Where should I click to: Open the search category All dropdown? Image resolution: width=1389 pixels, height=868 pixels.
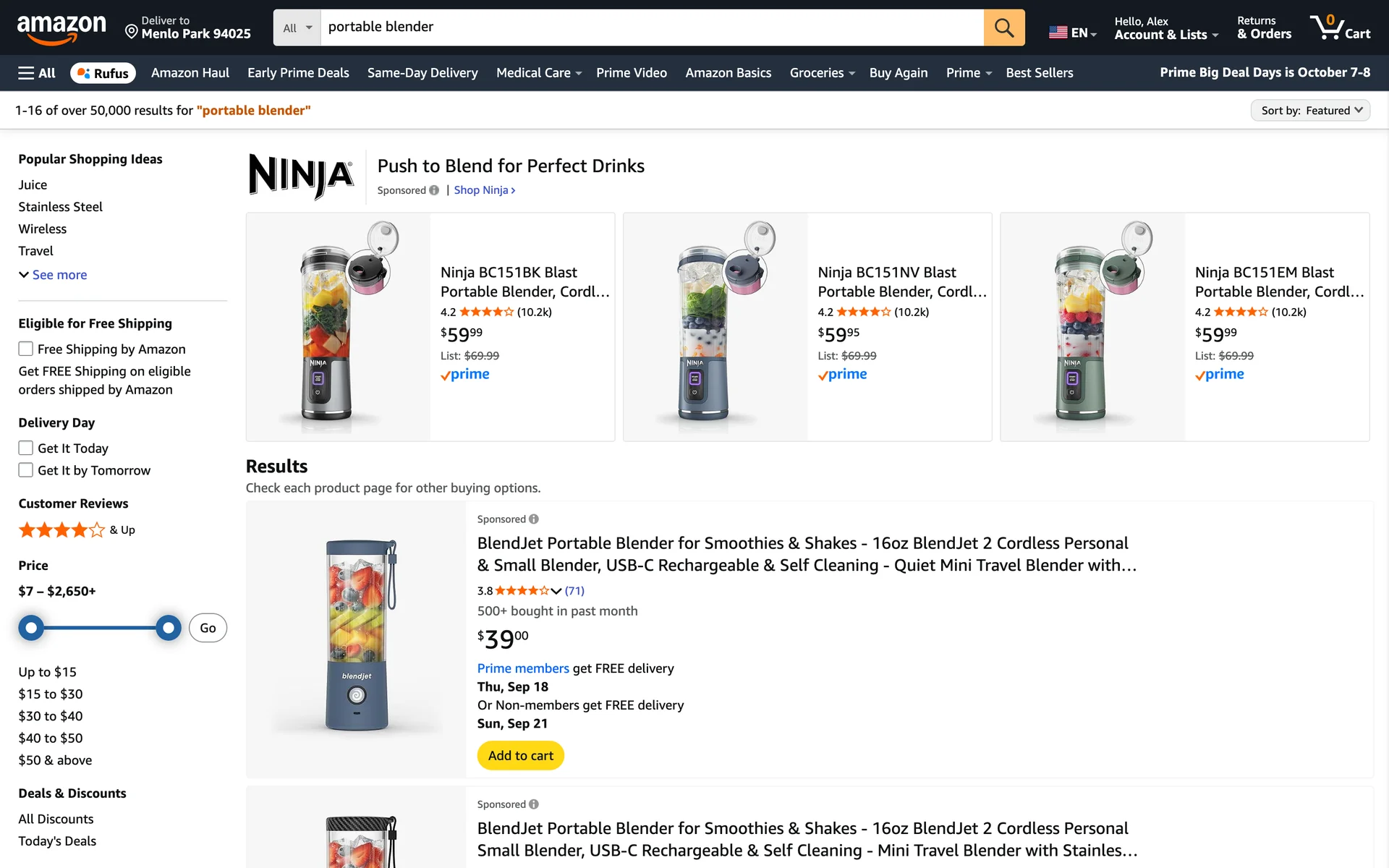[x=297, y=27]
